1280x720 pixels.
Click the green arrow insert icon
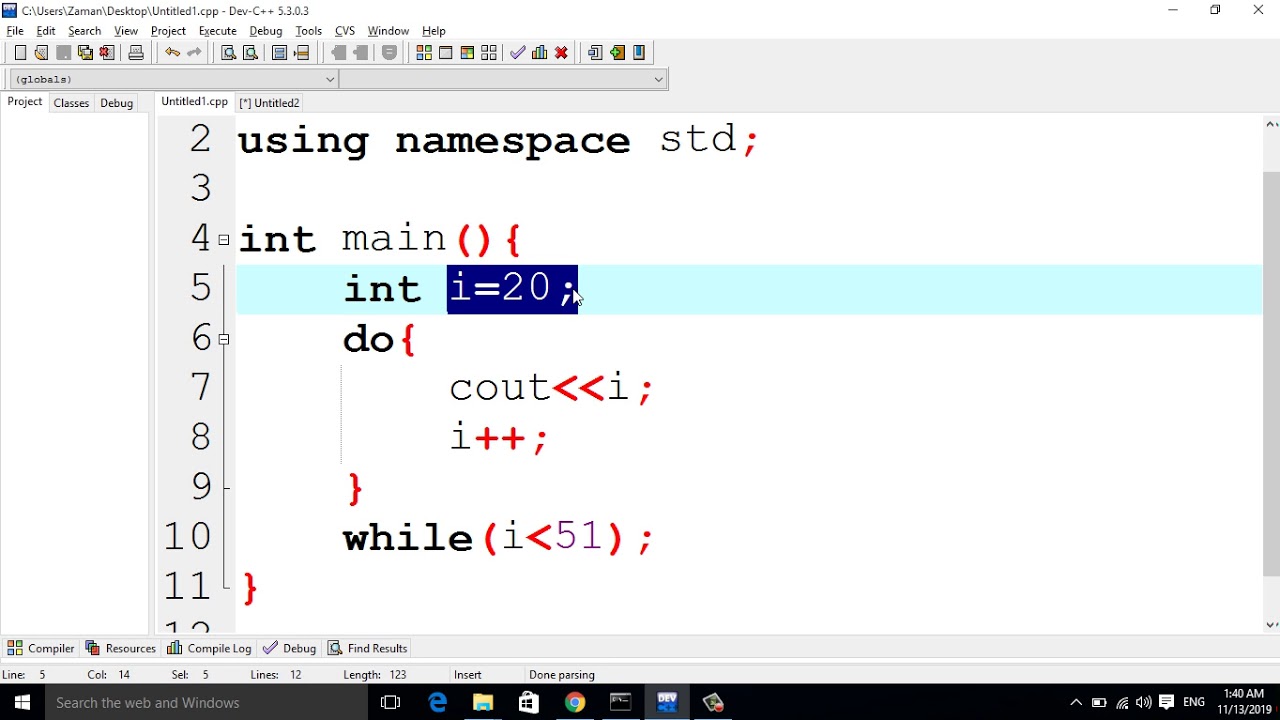pos(617,53)
